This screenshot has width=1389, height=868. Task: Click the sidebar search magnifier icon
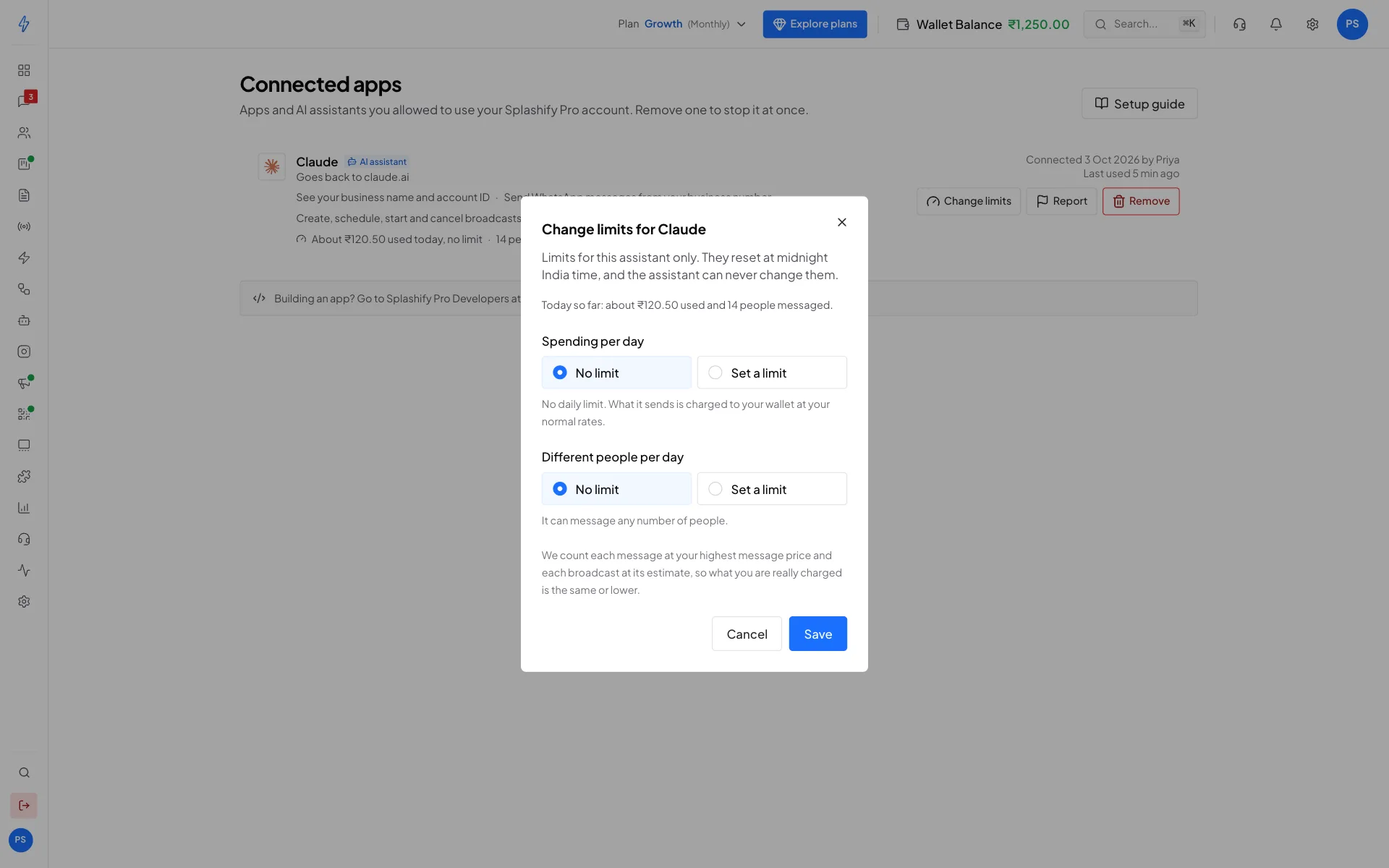[x=24, y=773]
